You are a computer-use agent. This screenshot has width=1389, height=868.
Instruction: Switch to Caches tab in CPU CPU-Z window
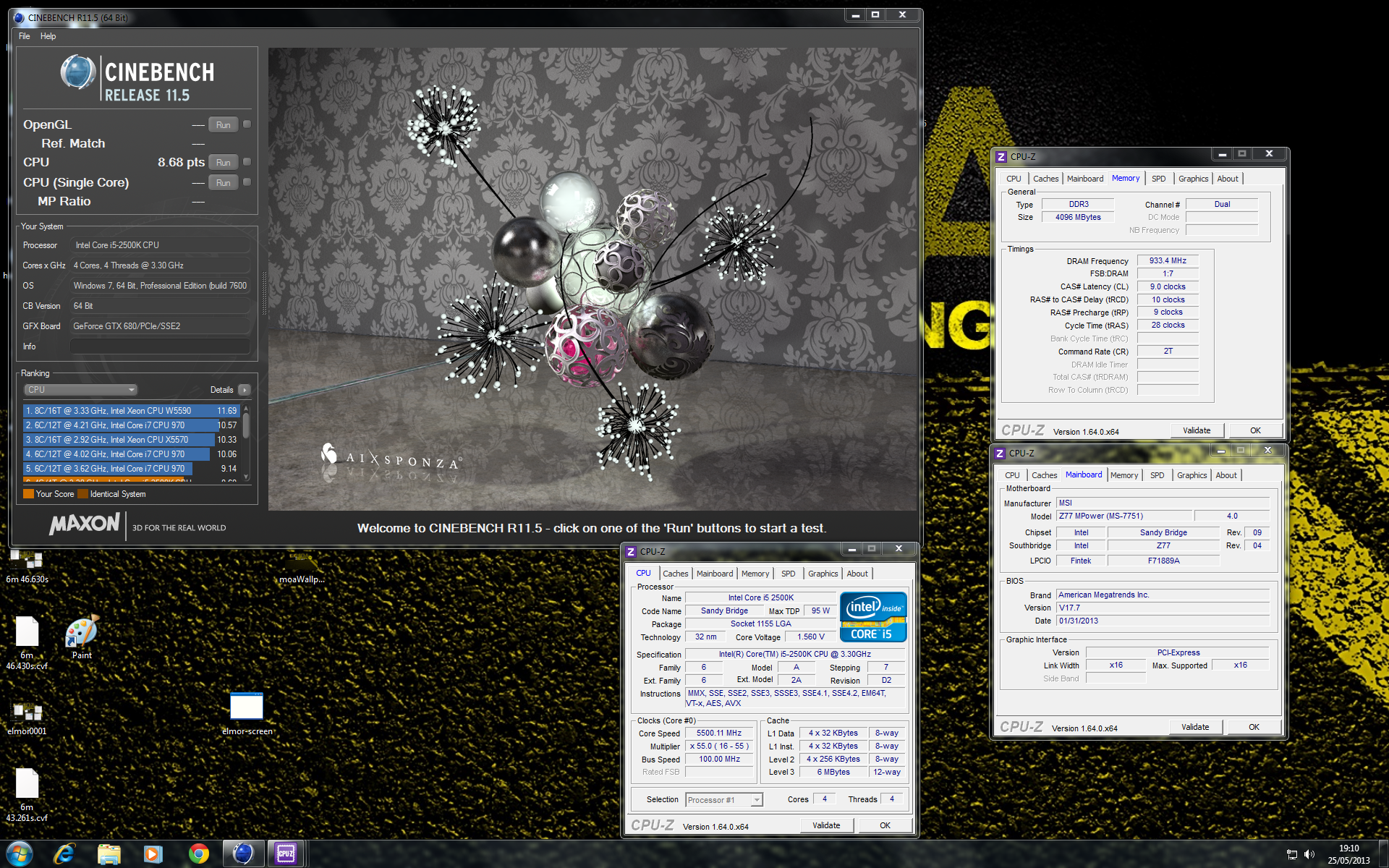[675, 574]
